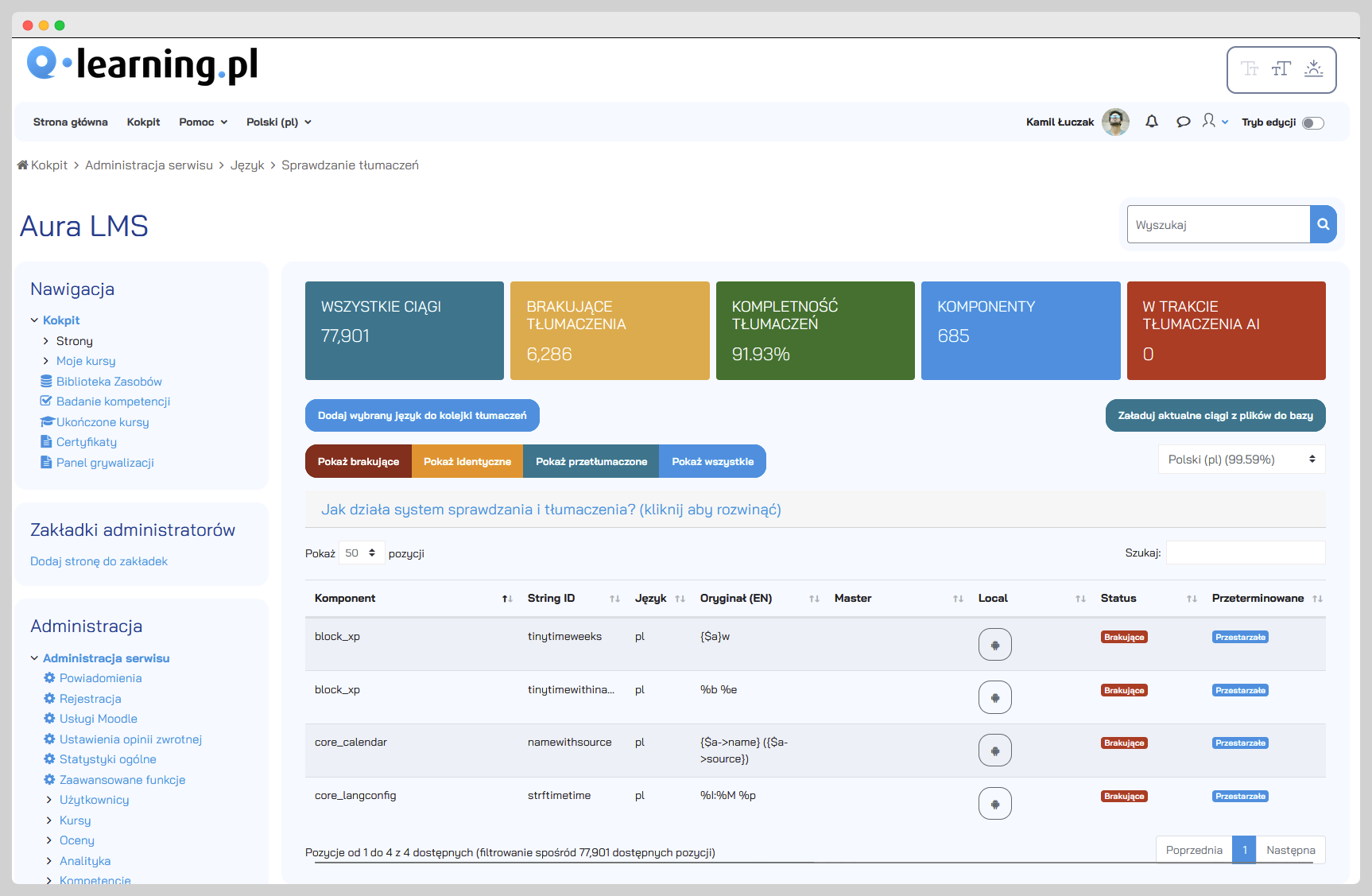Open the Polski (pl) language menu
This screenshot has height=896, width=1372.
click(x=278, y=122)
